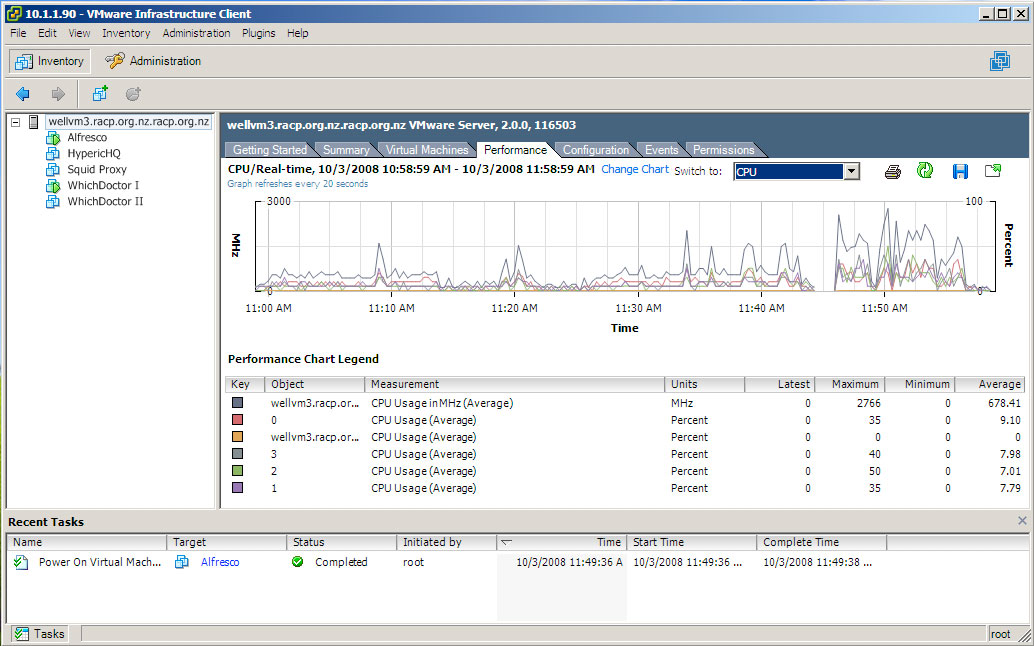This screenshot has width=1034, height=646.
Task: Click the greyed-out toolbar icon after new VM
Action: pos(133,94)
